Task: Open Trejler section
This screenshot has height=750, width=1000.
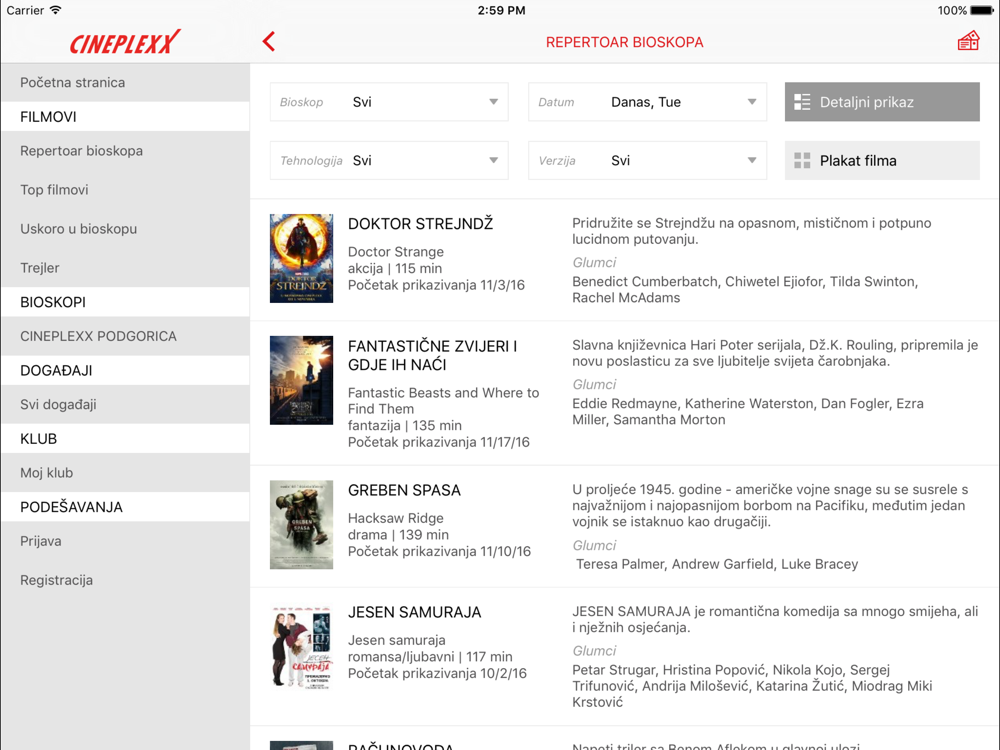Action: click(x=125, y=268)
